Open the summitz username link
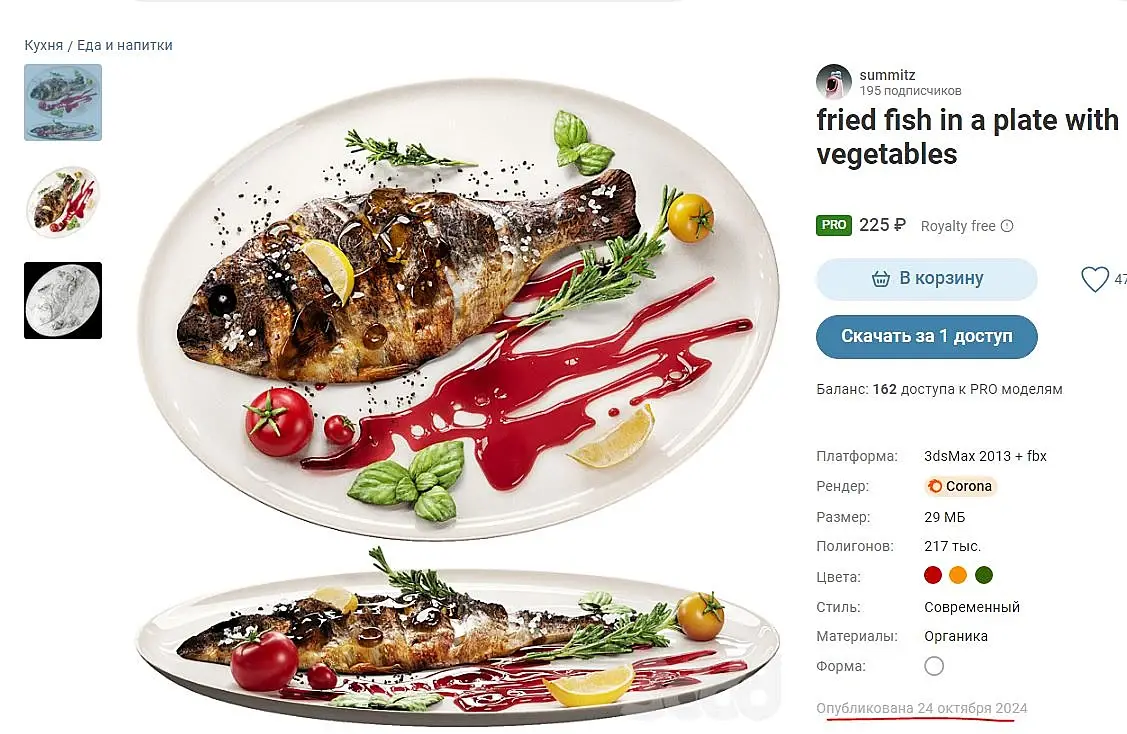This screenshot has height=734, width=1127. click(x=887, y=75)
